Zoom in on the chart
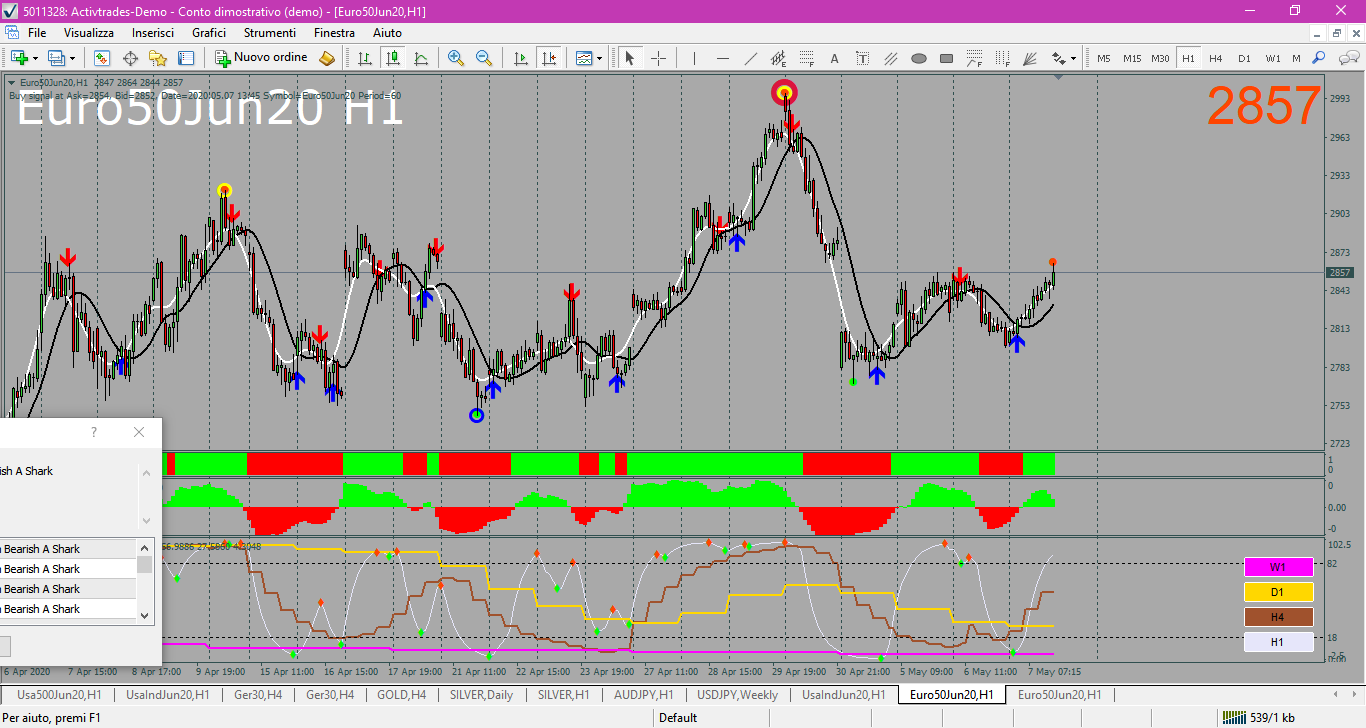 point(456,58)
